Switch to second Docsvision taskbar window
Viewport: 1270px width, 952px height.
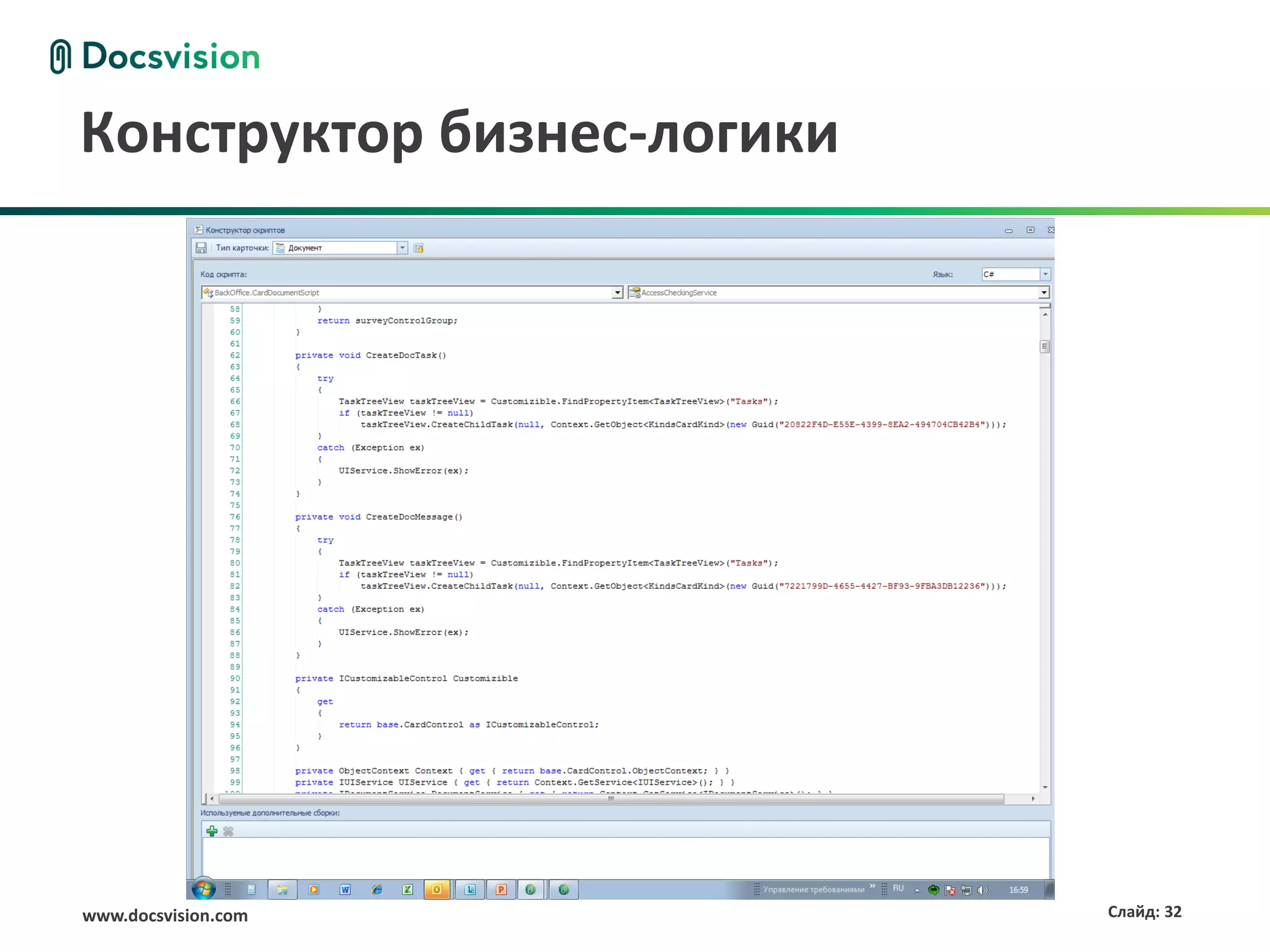tap(564, 890)
